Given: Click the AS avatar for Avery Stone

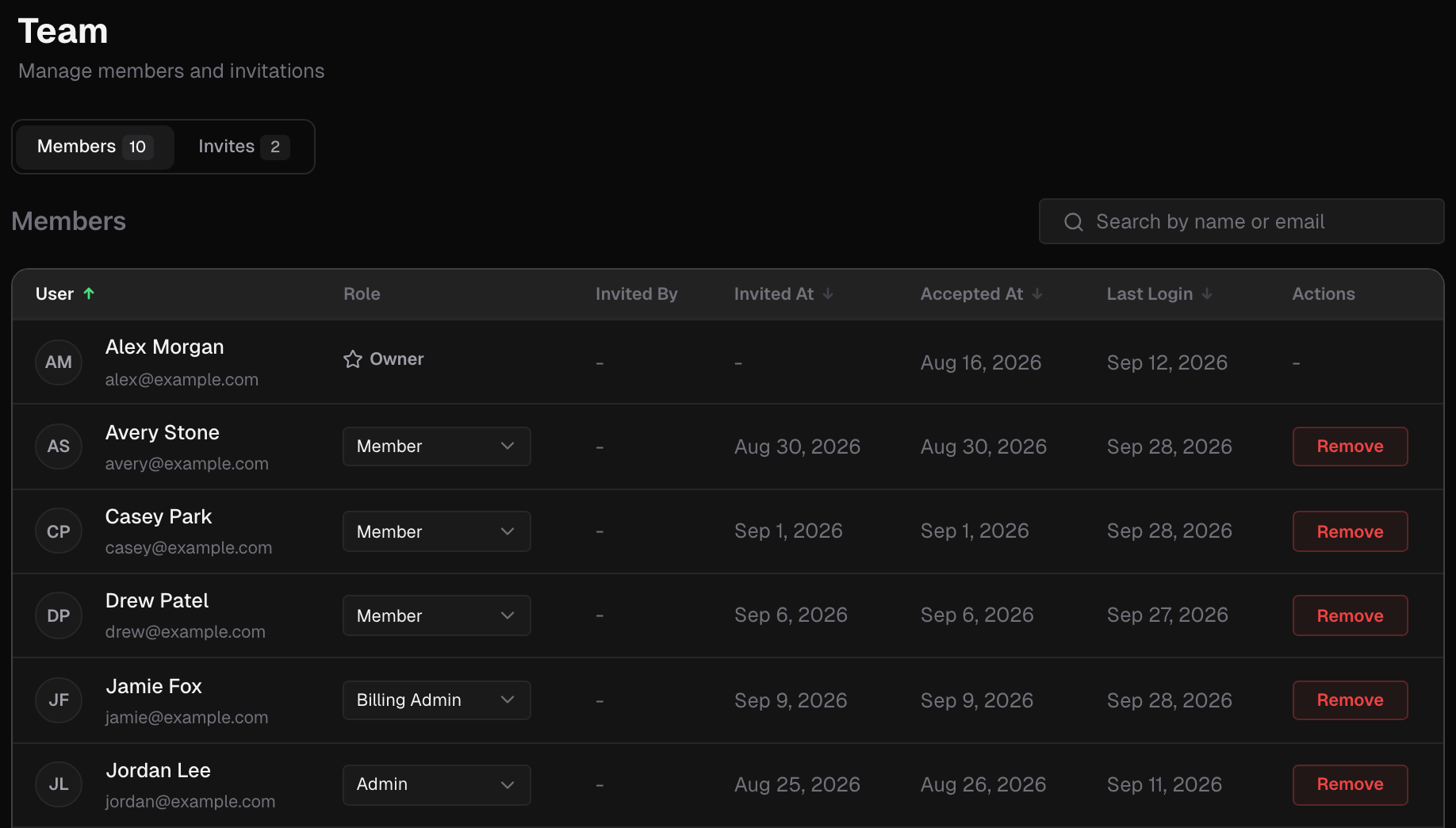Looking at the screenshot, I should point(59,447).
